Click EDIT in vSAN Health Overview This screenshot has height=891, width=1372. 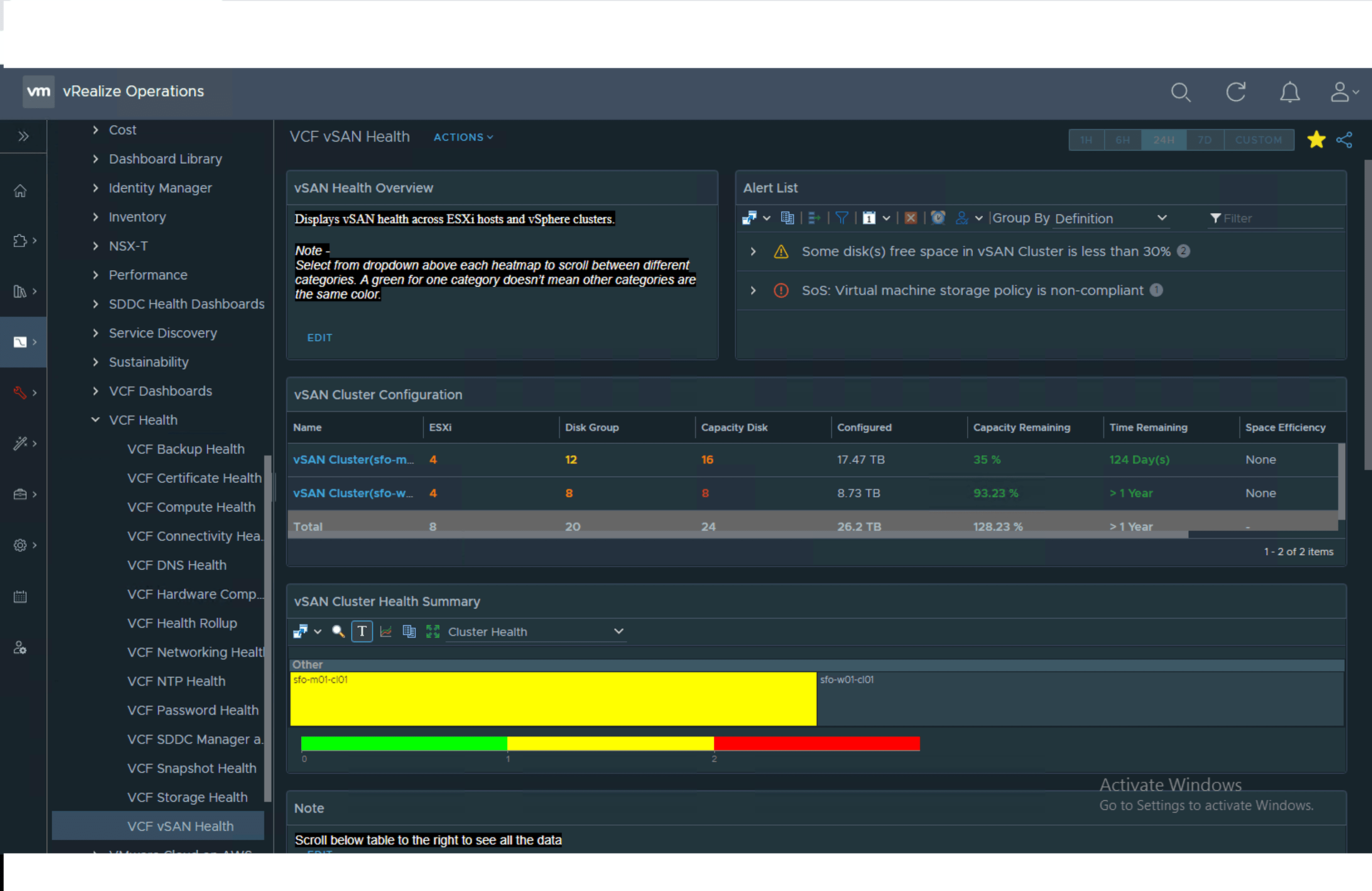coord(319,338)
